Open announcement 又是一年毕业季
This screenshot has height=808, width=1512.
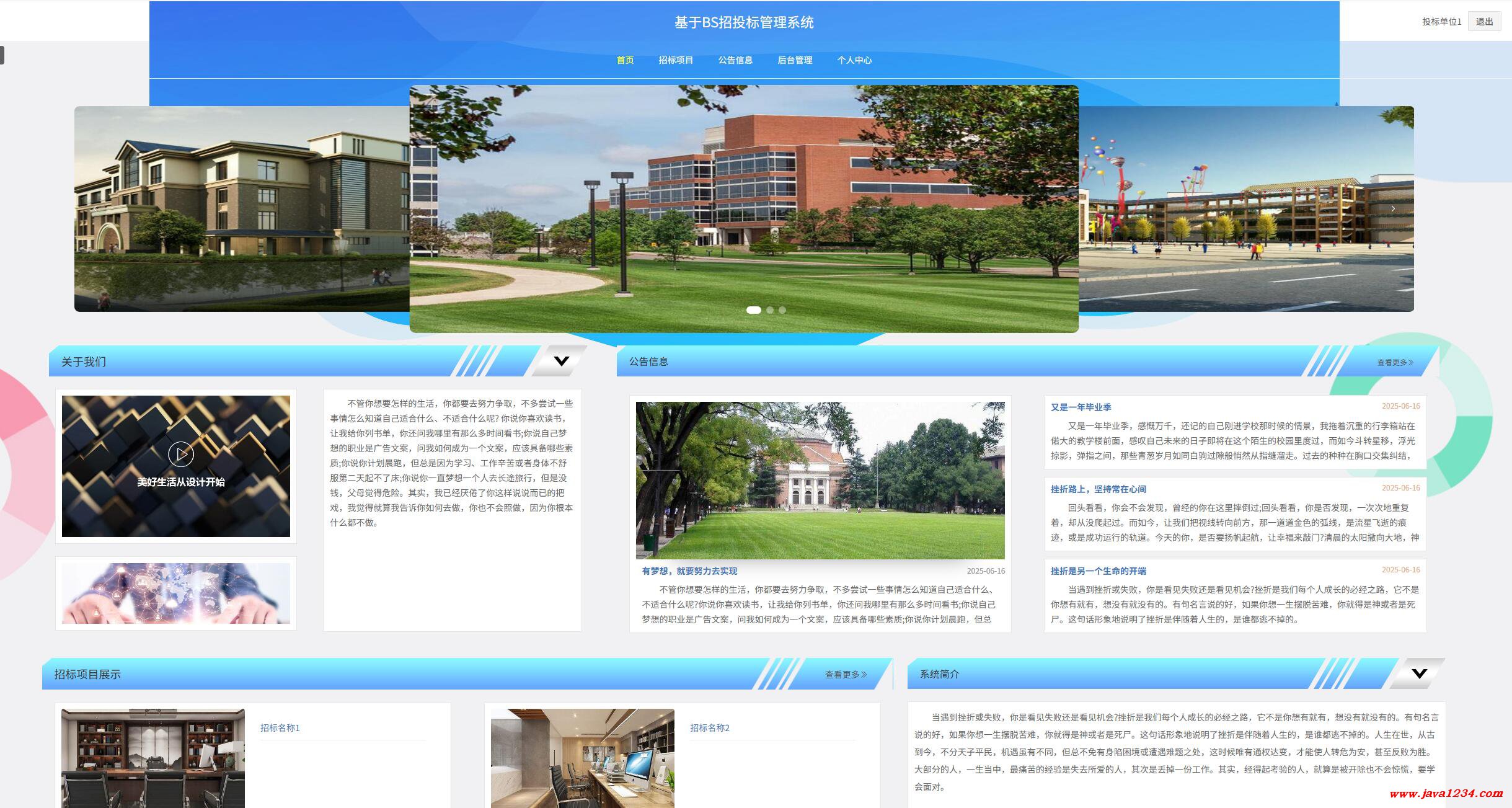coord(1081,407)
